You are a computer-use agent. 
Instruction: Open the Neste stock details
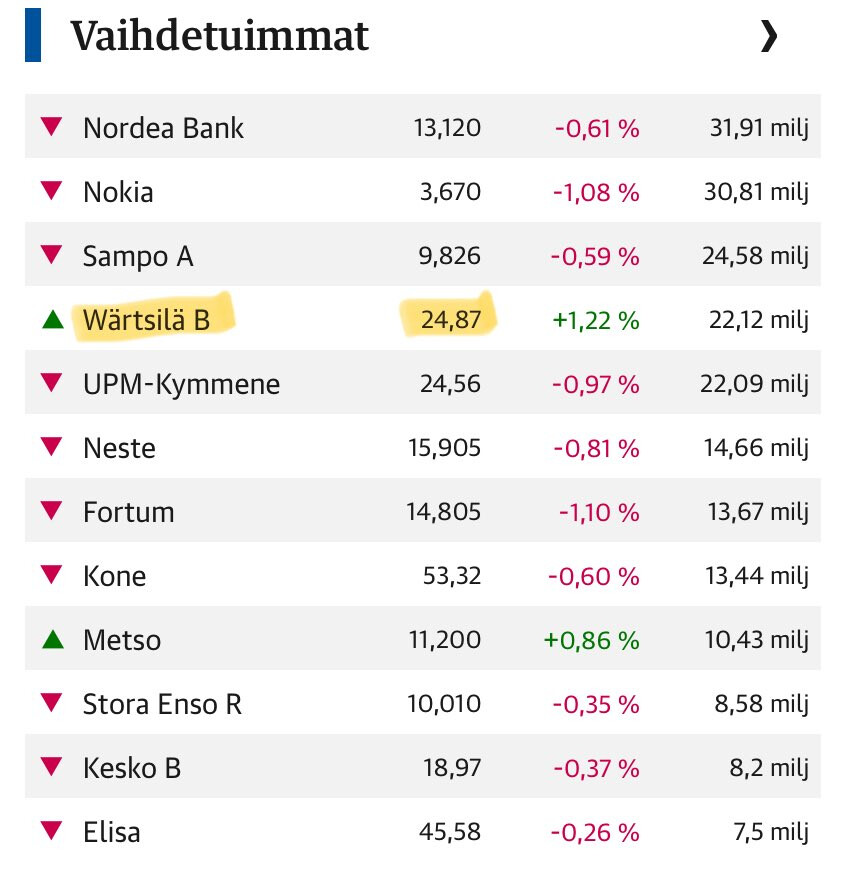pyautogui.click(x=119, y=448)
